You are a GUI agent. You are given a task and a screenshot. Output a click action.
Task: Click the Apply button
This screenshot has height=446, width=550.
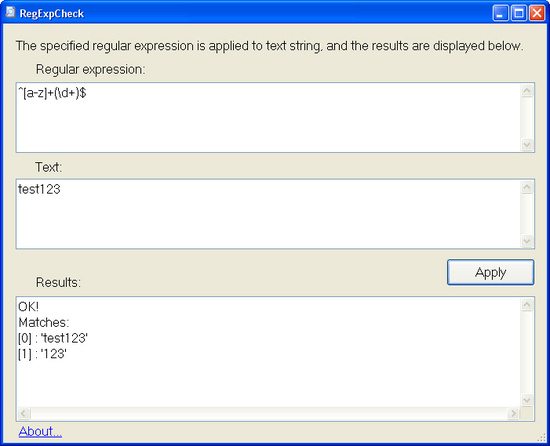click(x=490, y=272)
